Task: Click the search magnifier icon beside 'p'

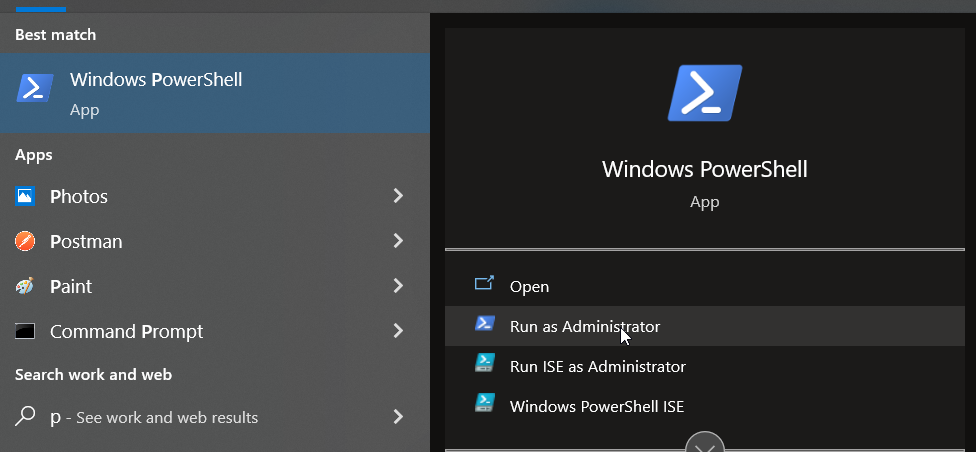Action: pyautogui.click(x=25, y=415)
